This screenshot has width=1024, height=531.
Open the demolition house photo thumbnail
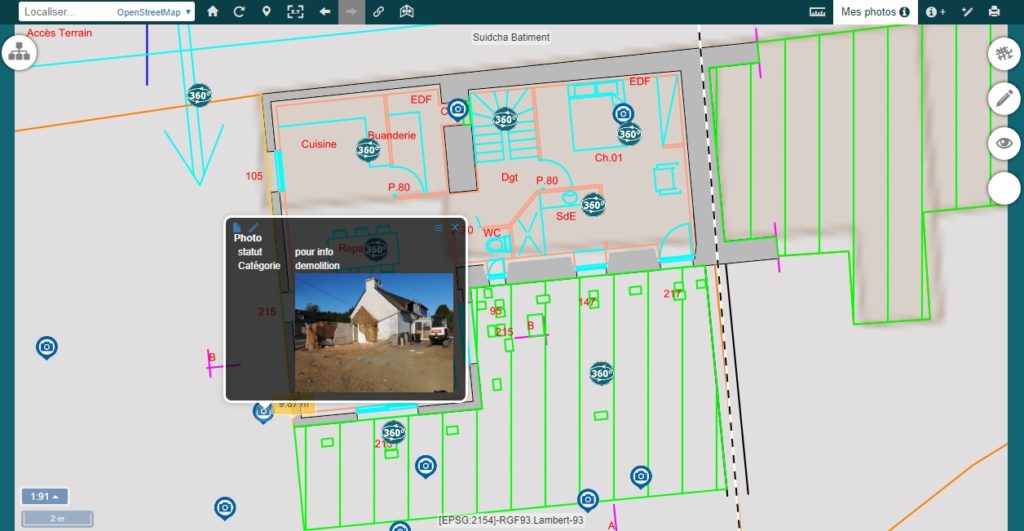click(x=374, y=332)
